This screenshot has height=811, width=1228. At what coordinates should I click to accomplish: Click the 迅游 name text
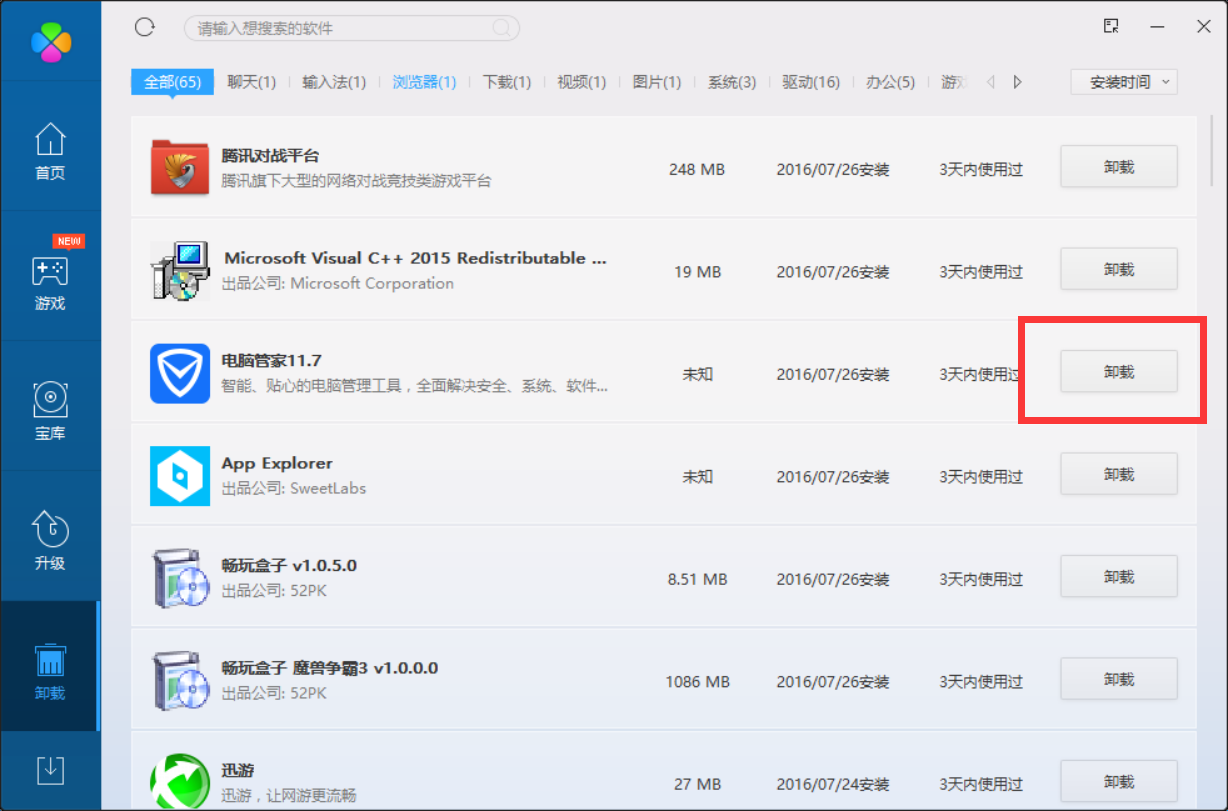[x=238, y=771]
